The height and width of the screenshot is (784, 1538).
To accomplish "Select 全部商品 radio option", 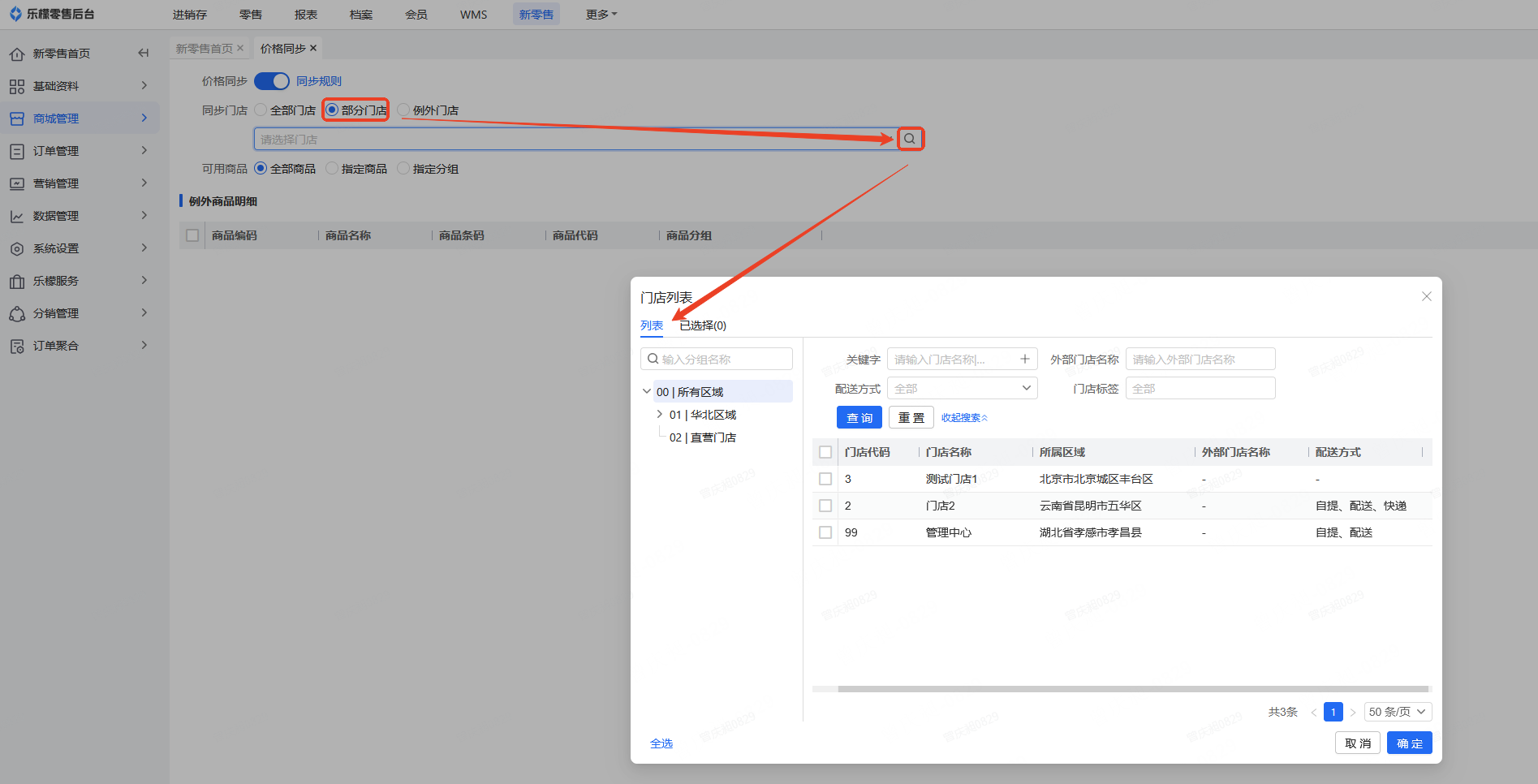I will pyautogui.click(x=285, y=168).
